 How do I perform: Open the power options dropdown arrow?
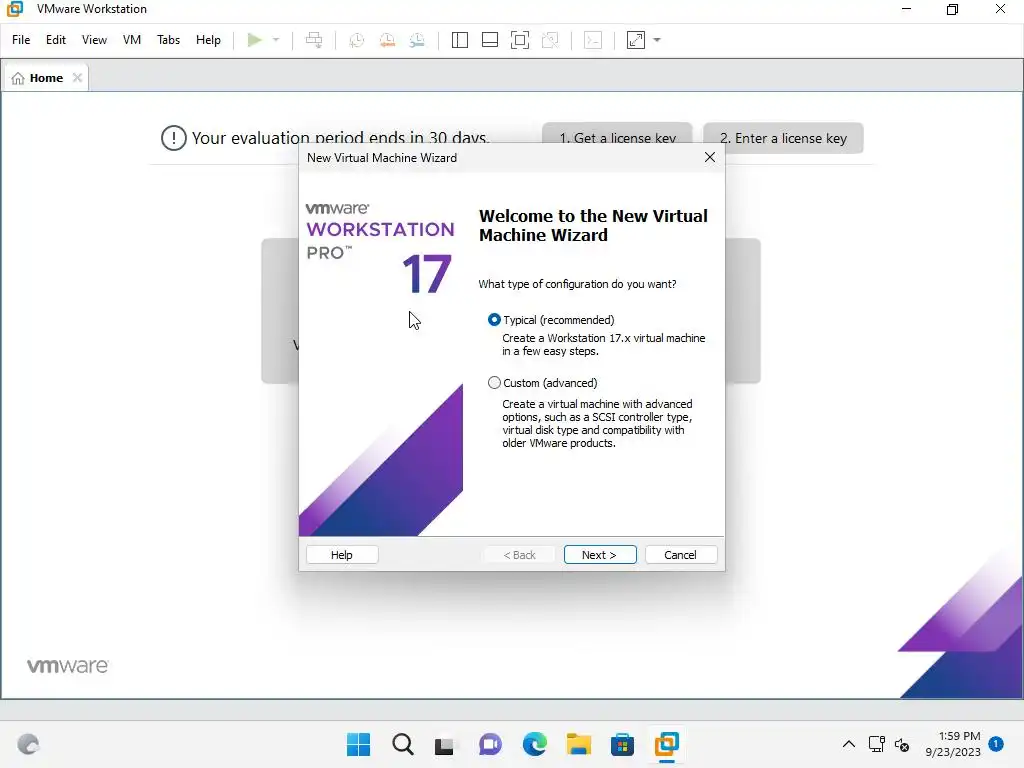276,40
